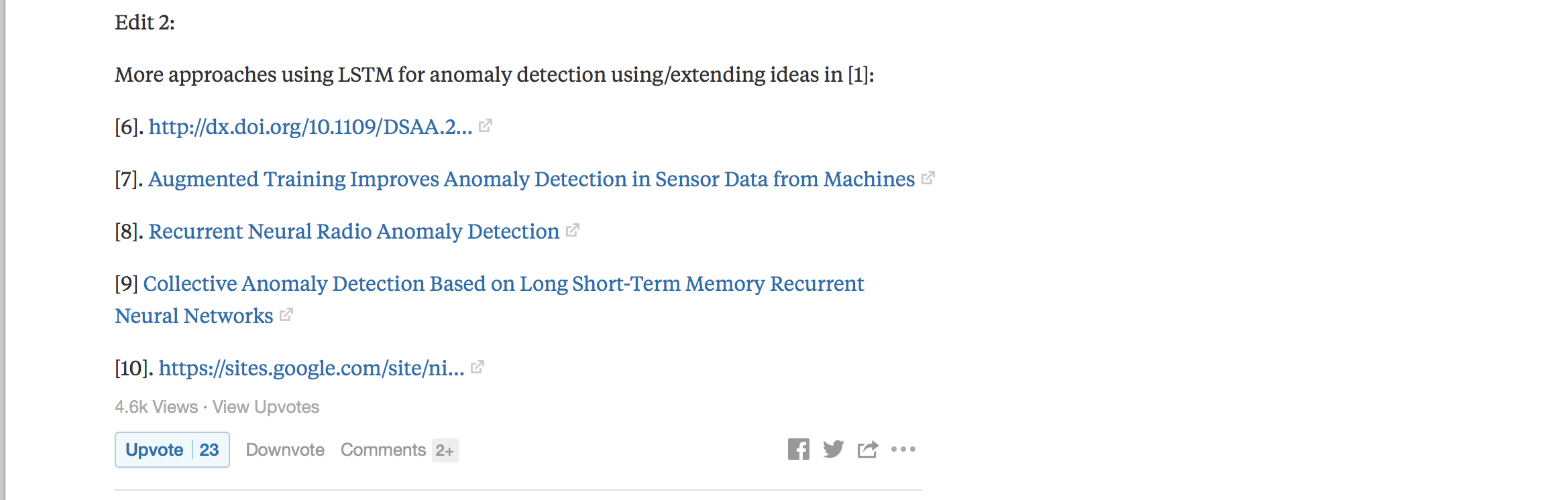Downvote this answer

[x=285, y=450]
